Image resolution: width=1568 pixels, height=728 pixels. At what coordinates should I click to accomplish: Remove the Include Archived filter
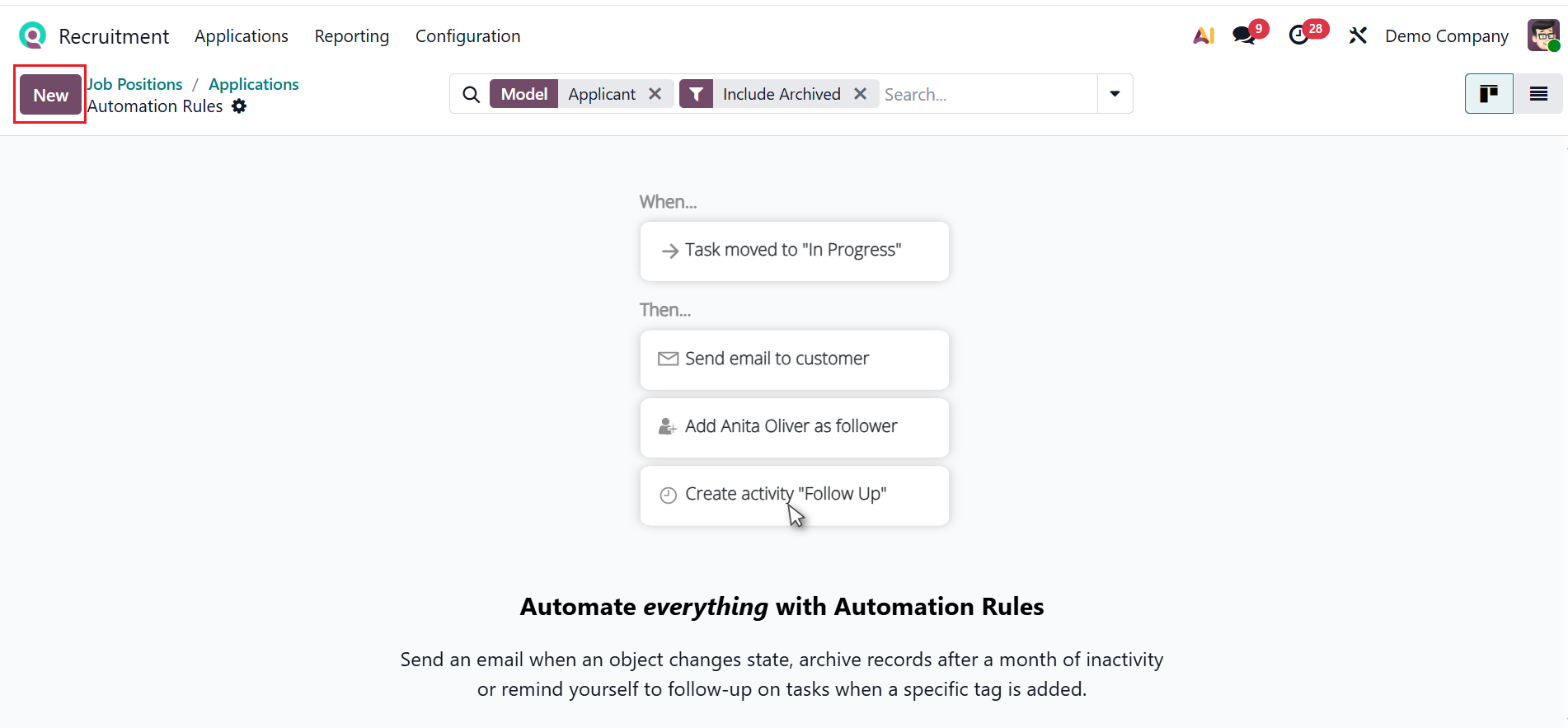click(860, 94)
